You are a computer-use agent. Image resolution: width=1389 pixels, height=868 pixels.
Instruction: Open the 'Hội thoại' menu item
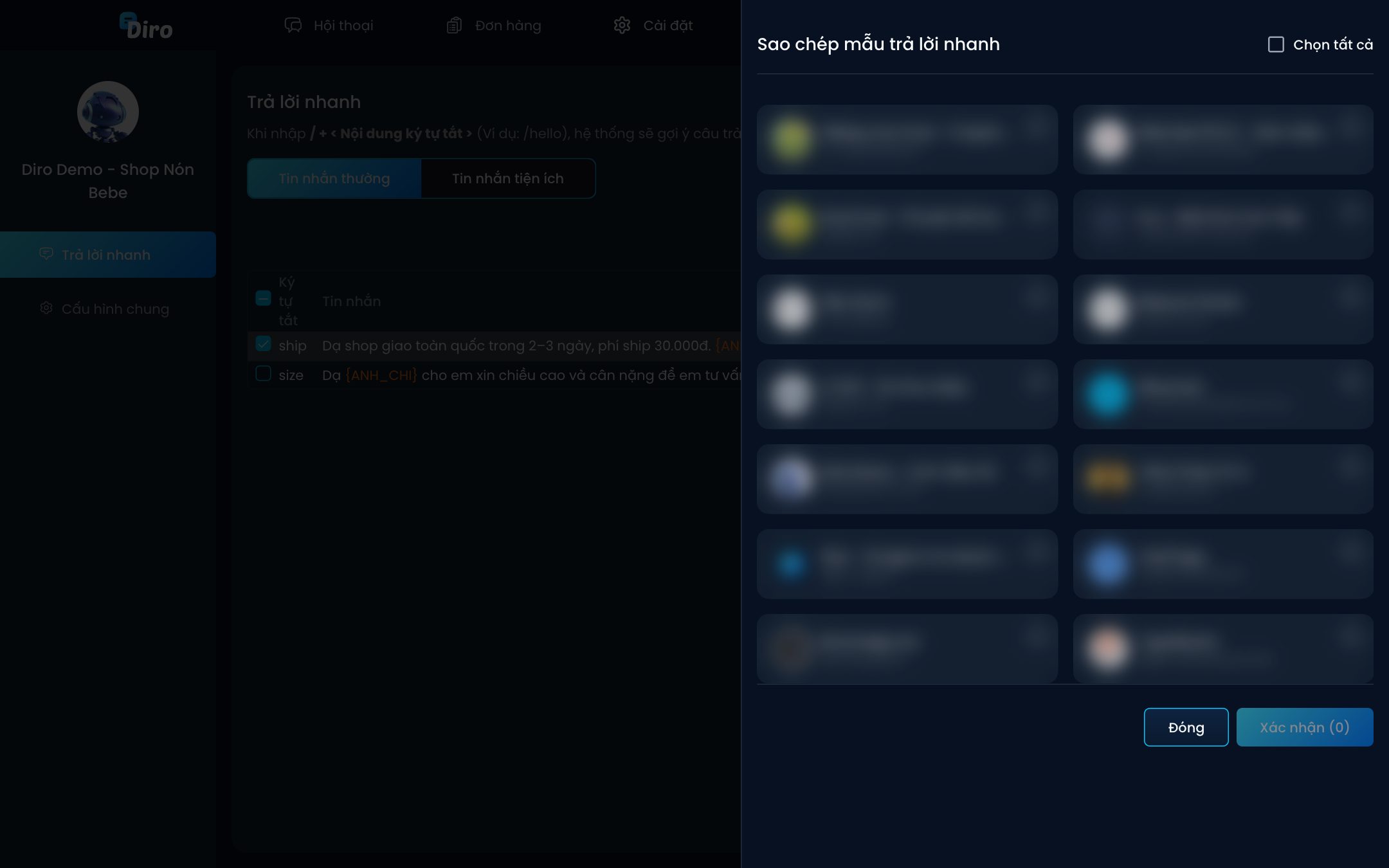(329, 26)
